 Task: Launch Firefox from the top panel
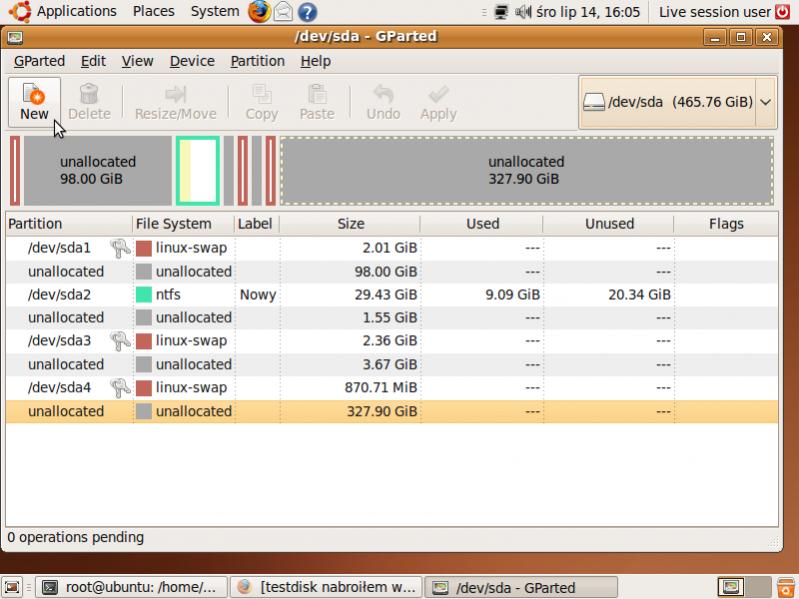pos(259,12)
